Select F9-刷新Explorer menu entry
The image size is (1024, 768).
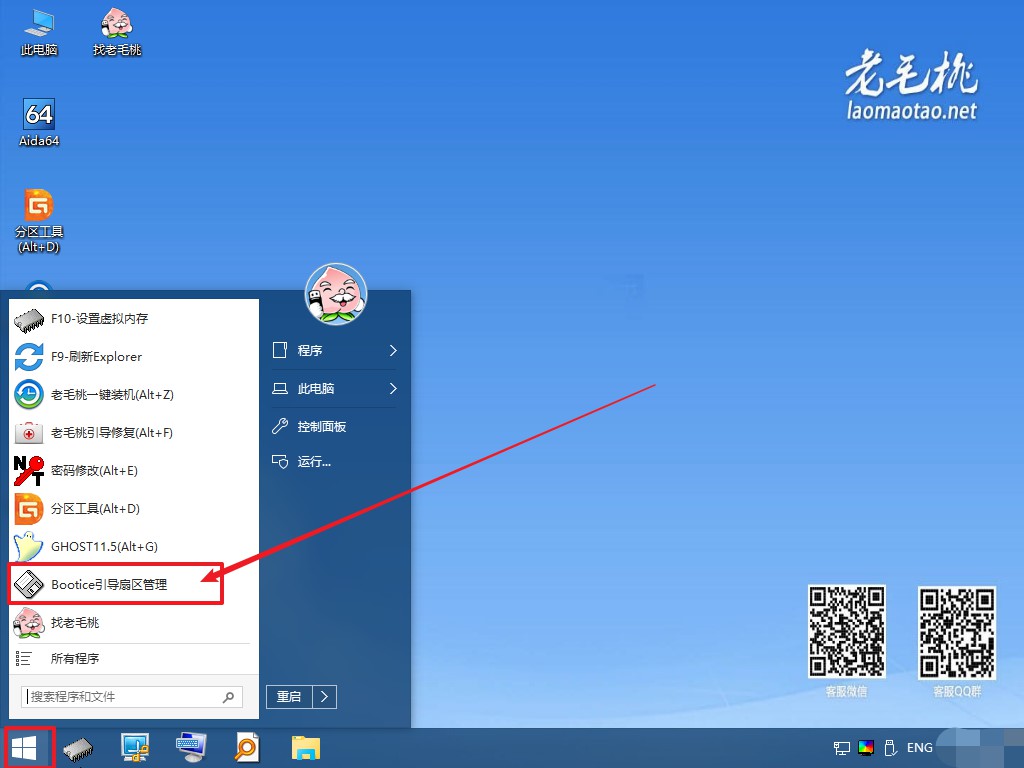134,357
